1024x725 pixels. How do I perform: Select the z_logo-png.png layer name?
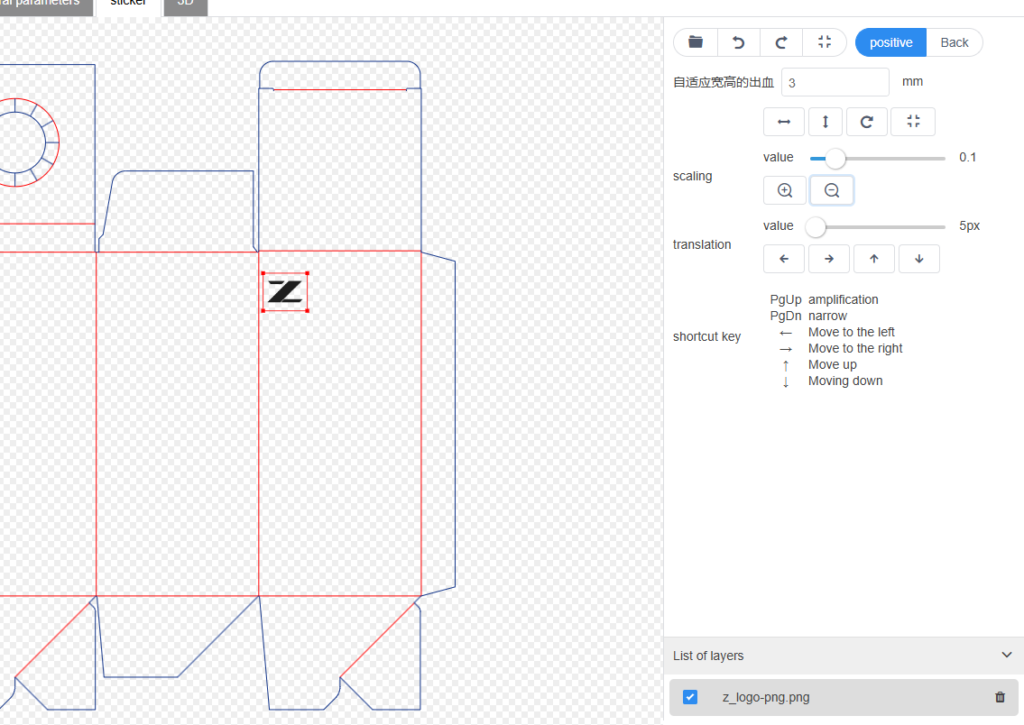pos(765,698)
